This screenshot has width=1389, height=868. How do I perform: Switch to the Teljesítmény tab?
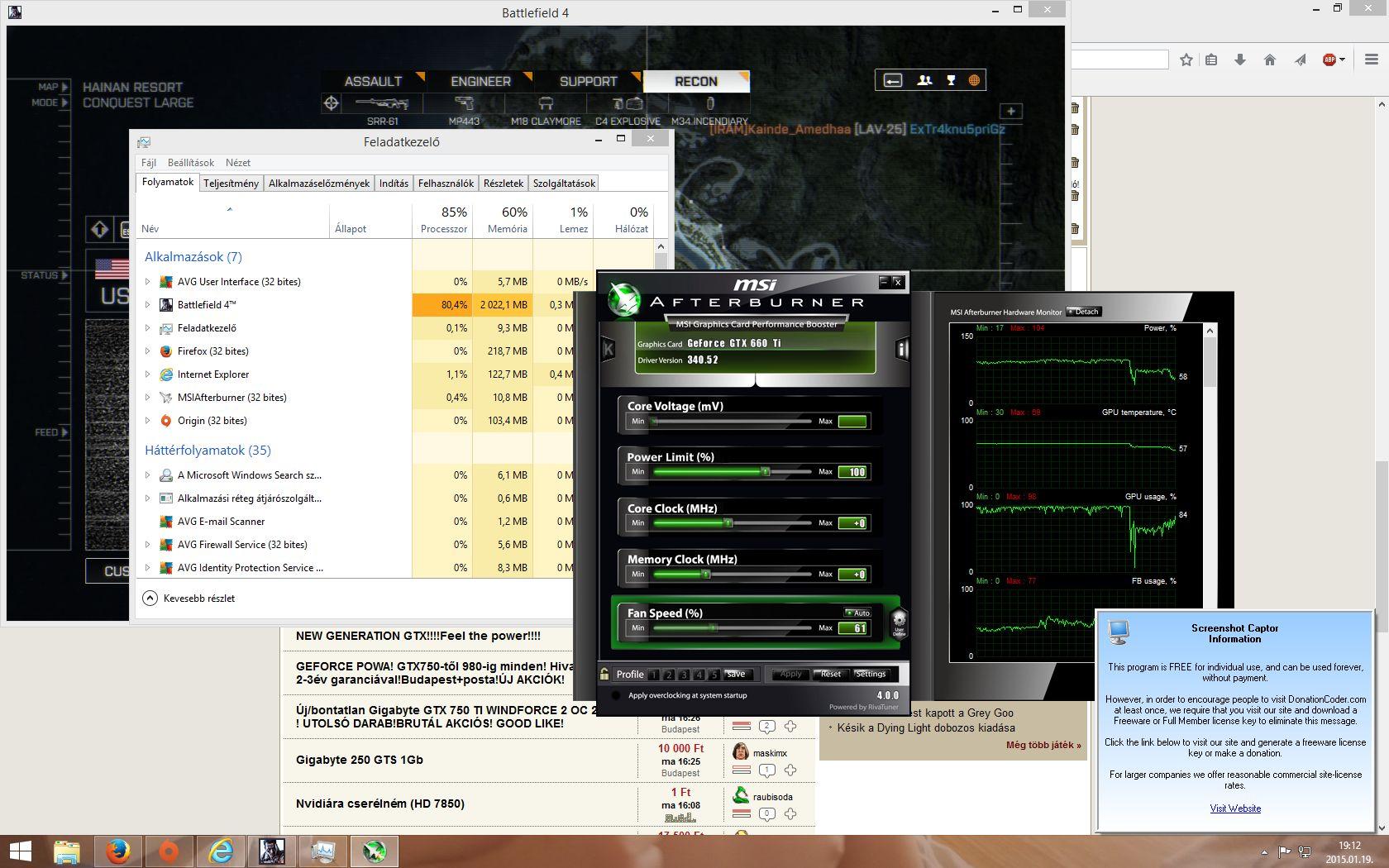point(231,184)
